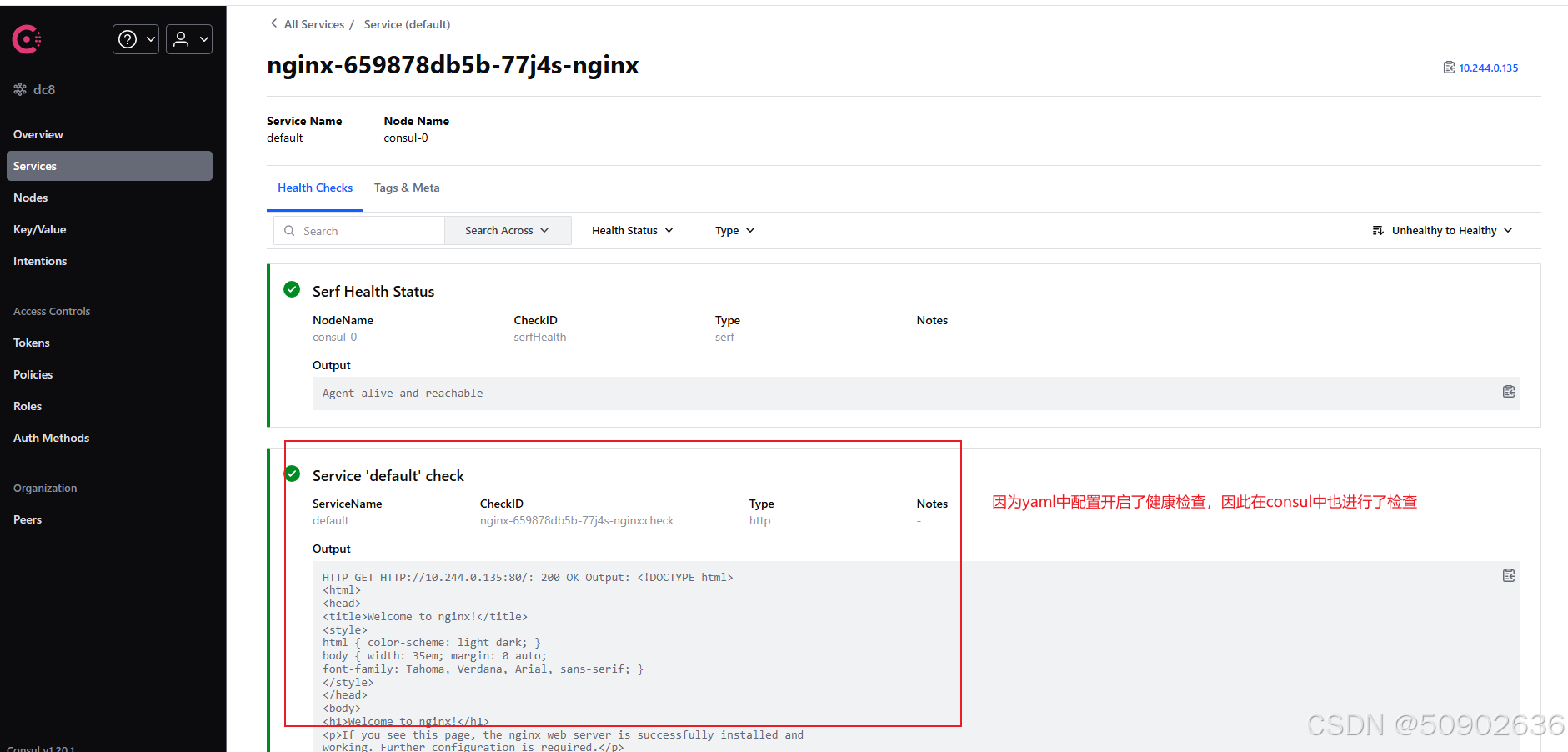Click the green check icon for Serf Health Status

[291, 289]
